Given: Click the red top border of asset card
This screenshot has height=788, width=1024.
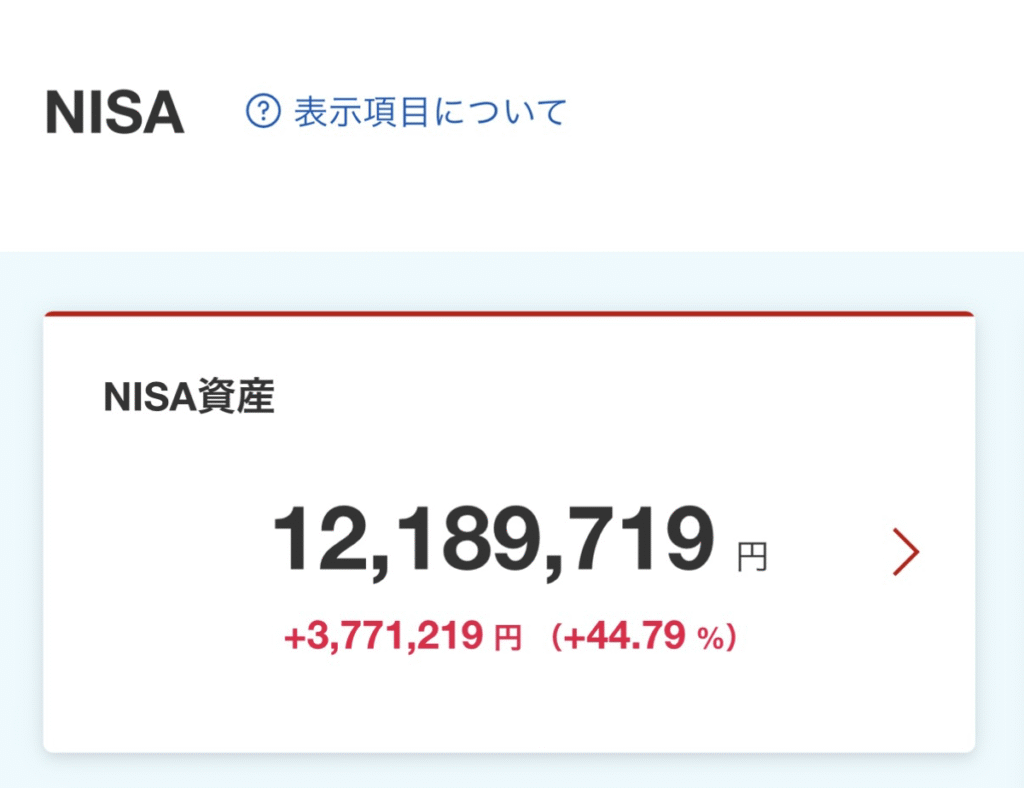Looking at the screenshot, I should click(x=508, y=313).
